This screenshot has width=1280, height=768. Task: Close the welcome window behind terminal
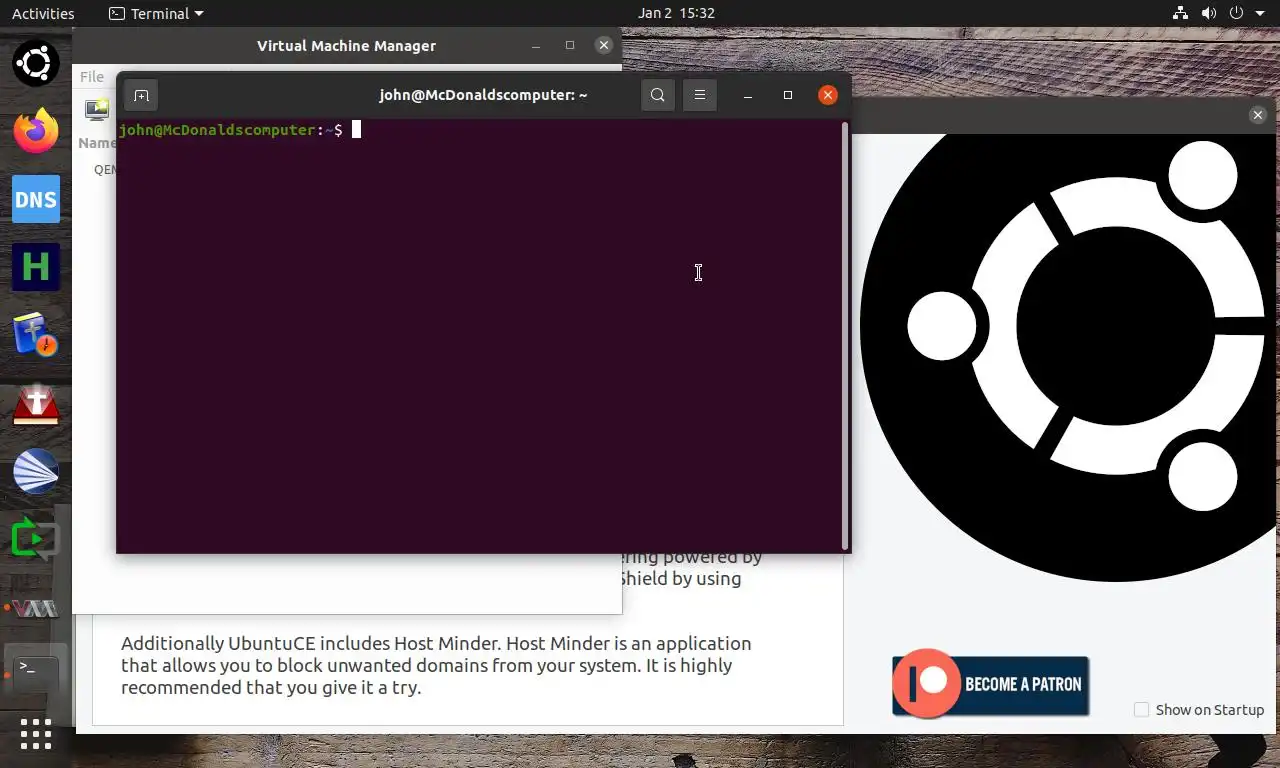pos(1258,115)
